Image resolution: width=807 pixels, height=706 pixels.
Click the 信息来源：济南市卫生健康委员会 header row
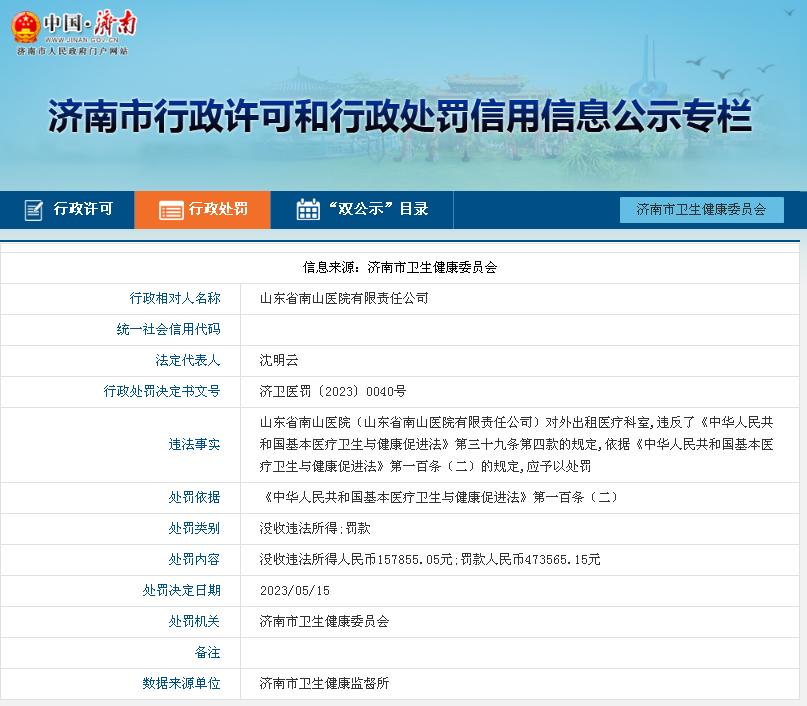pos(403,266)
